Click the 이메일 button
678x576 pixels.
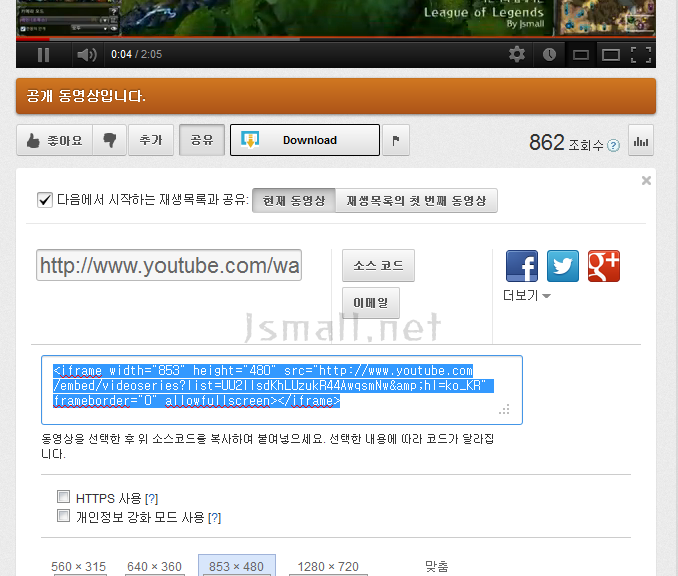371,303
